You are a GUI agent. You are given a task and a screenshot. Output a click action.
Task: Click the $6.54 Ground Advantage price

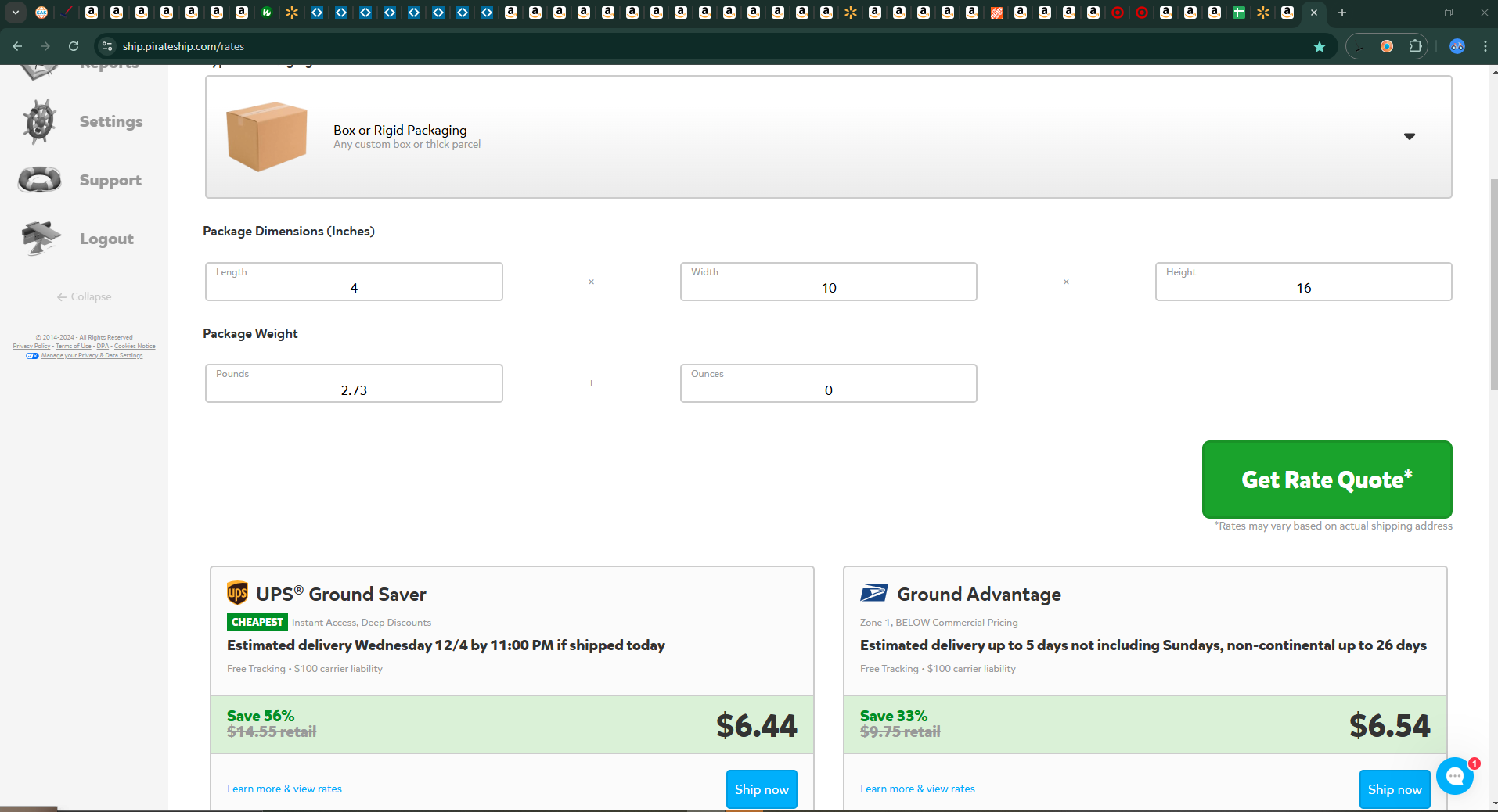(x=1389, y=725)
